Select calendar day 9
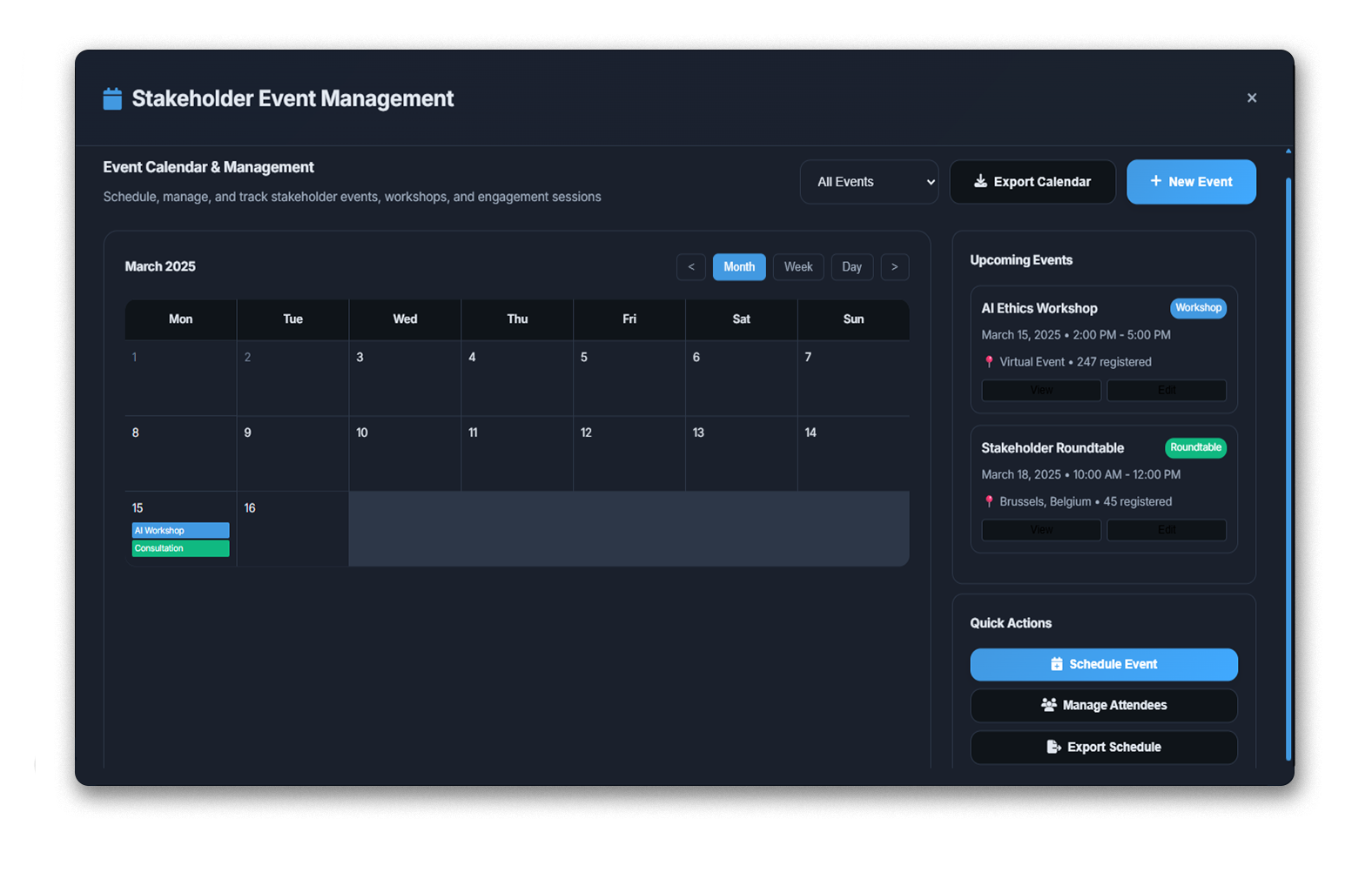 click(293, 453)
